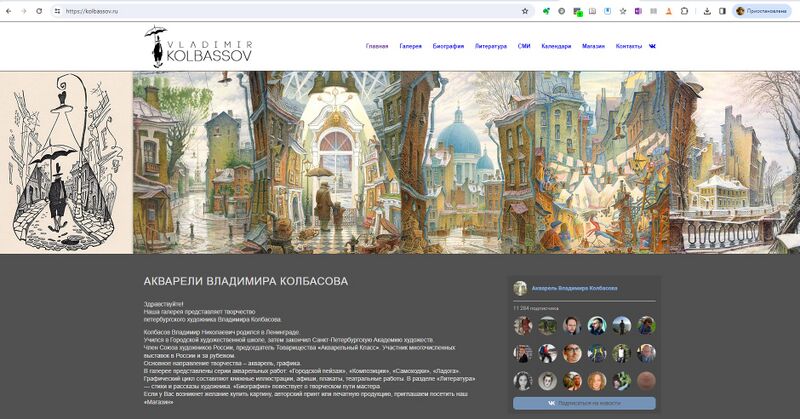Screen dimensions: 800x419
Task: Open the orange cone extension icon
Action: coord(668,11)
